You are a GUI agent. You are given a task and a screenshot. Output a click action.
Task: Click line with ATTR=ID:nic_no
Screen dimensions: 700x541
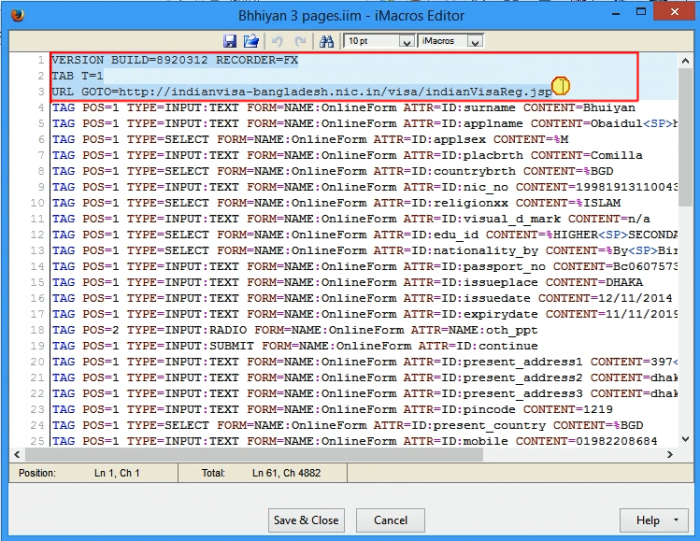point(364,187)
